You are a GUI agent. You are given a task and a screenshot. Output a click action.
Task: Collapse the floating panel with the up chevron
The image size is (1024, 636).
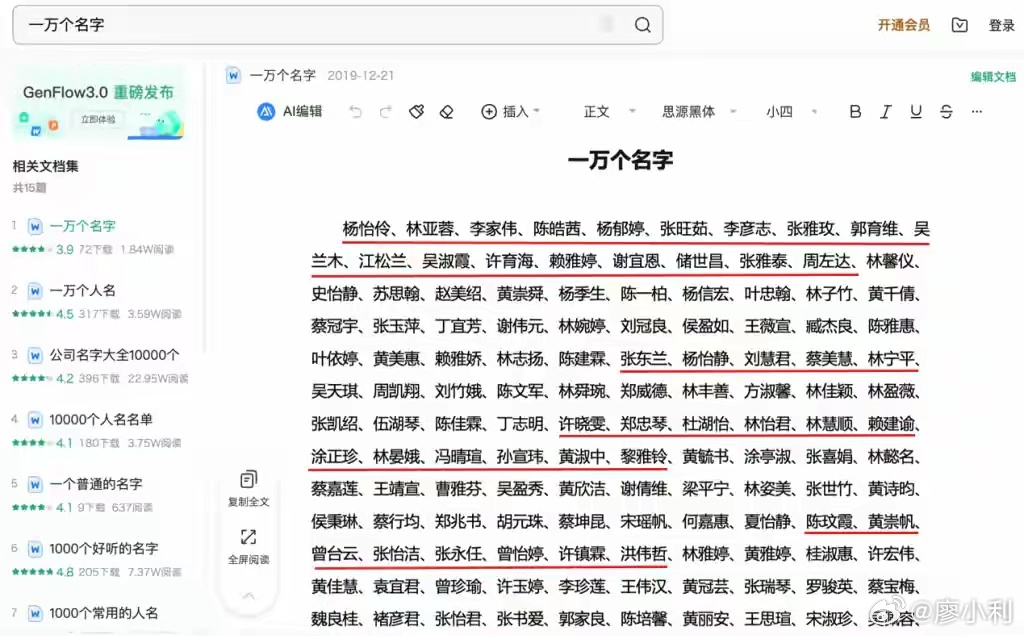(x=248, y=596)
